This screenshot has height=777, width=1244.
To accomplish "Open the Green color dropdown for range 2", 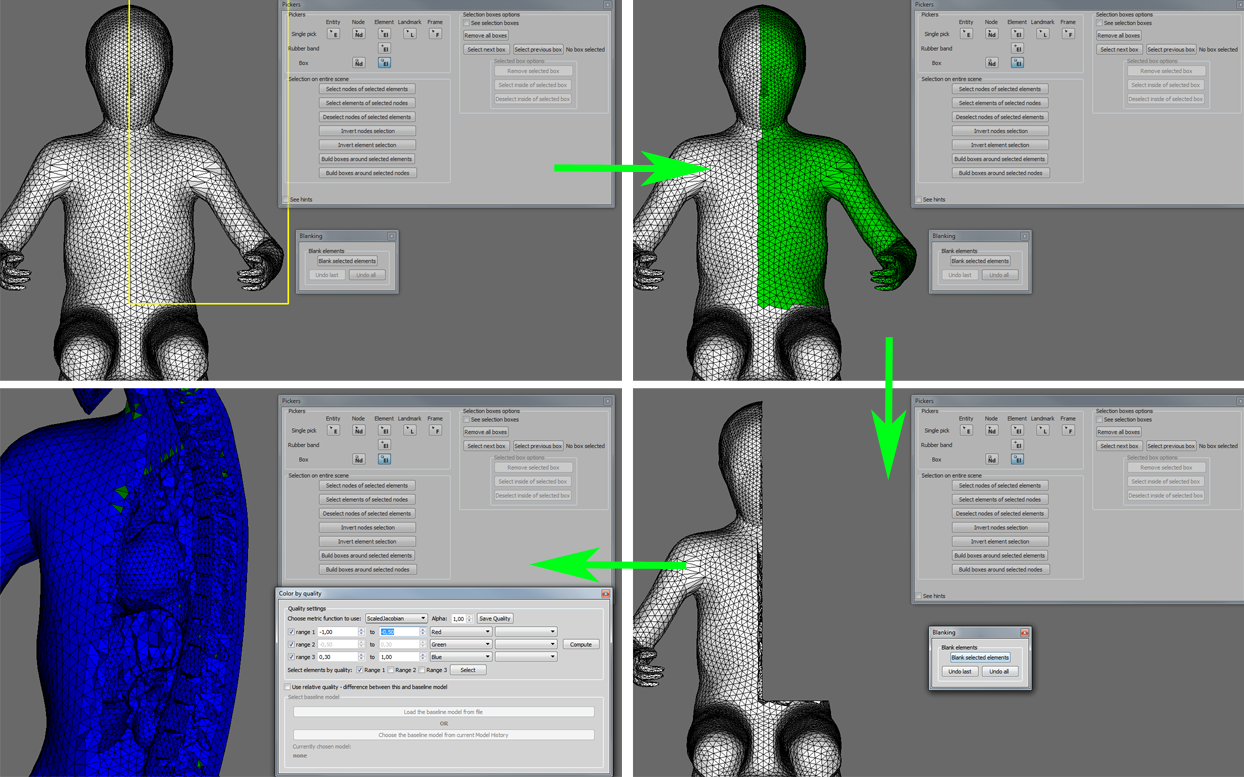I will [460, 645].
